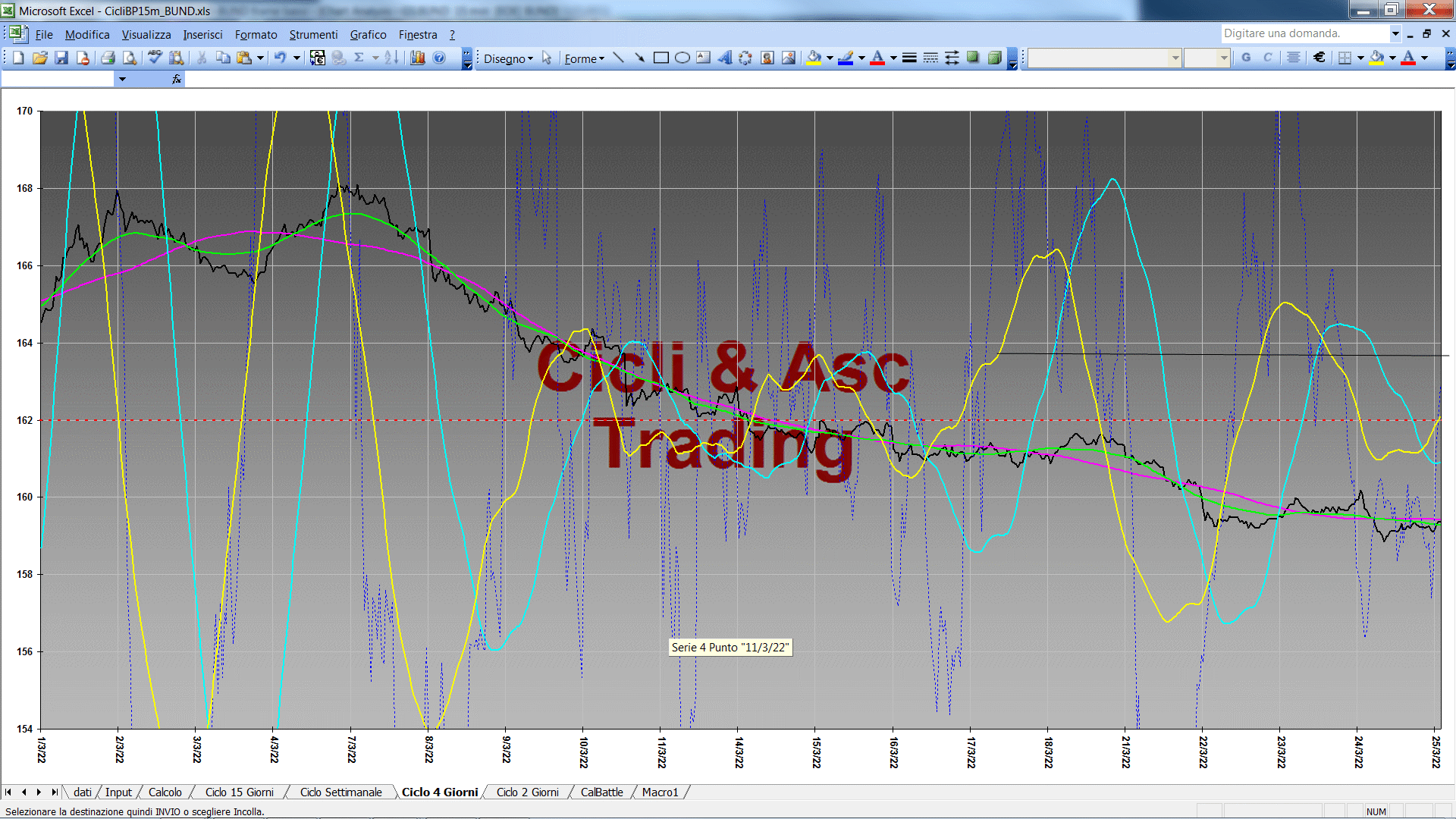
Task: Go to last sheet navigation button
Action: (x=55, y=792)
